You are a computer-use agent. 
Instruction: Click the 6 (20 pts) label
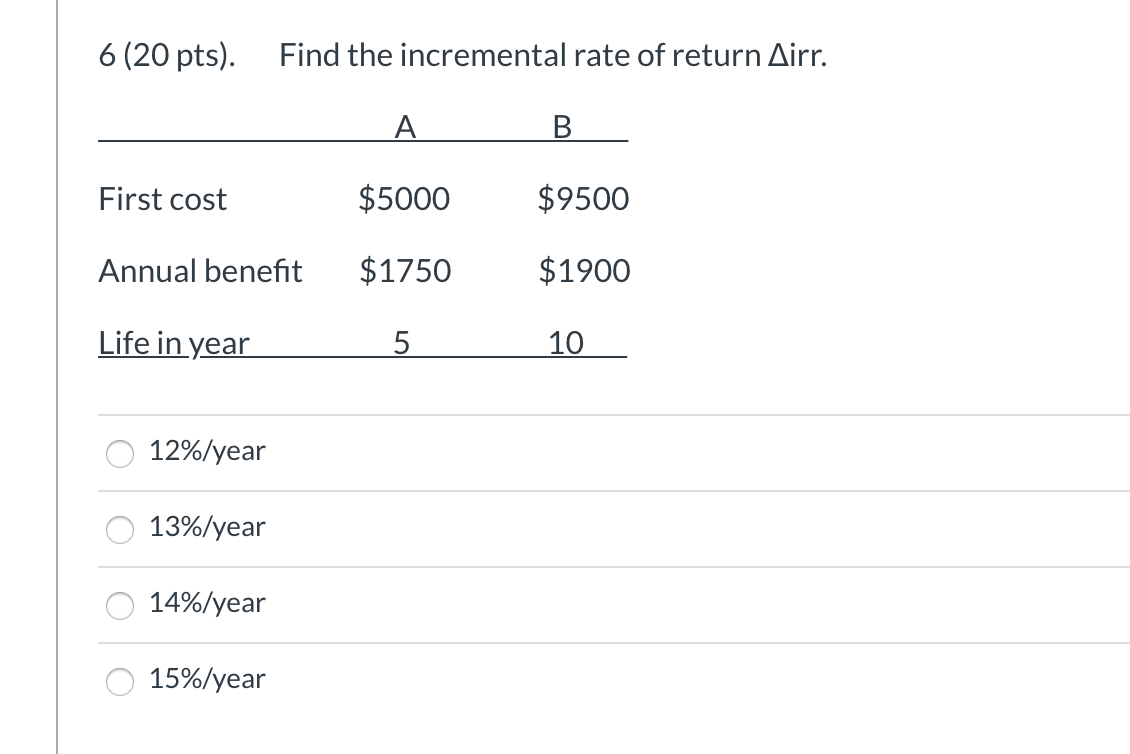[x=165, y=55]
